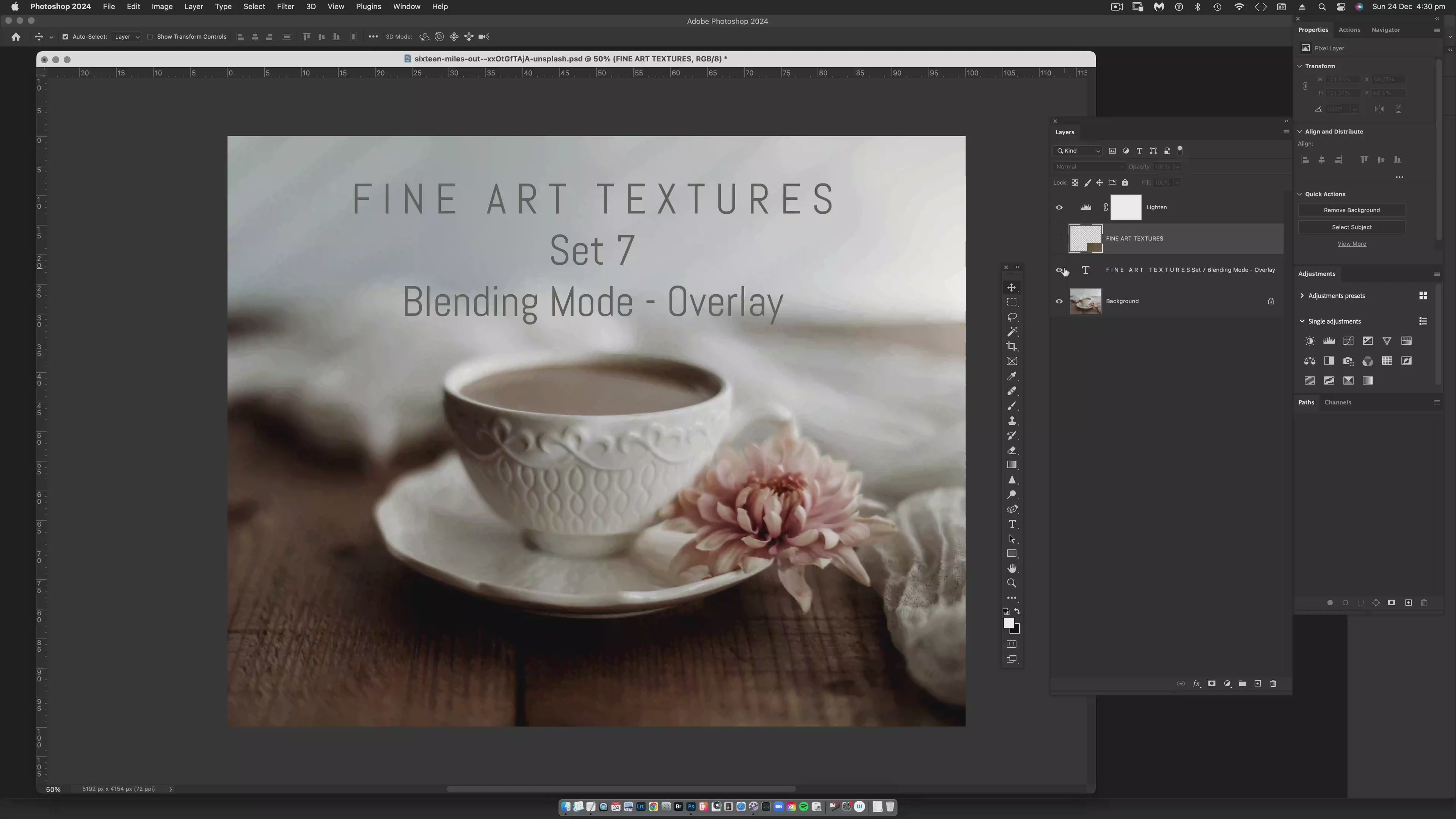
Task: Select the Lasso tool
Action: (x=1011, y=317)
